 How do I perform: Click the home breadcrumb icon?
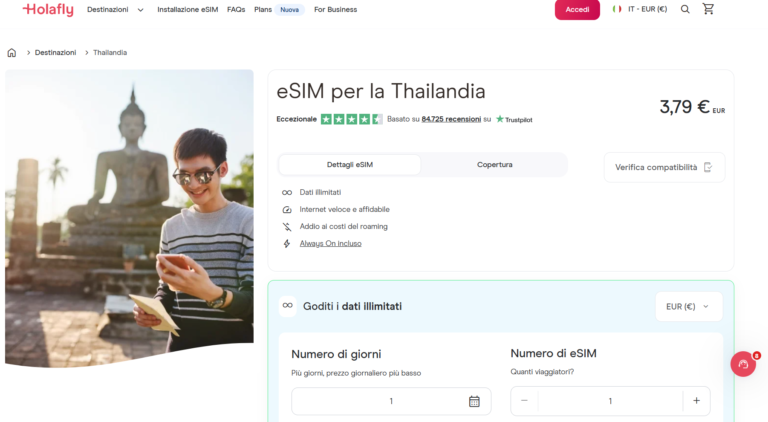(x=12, y=52)
